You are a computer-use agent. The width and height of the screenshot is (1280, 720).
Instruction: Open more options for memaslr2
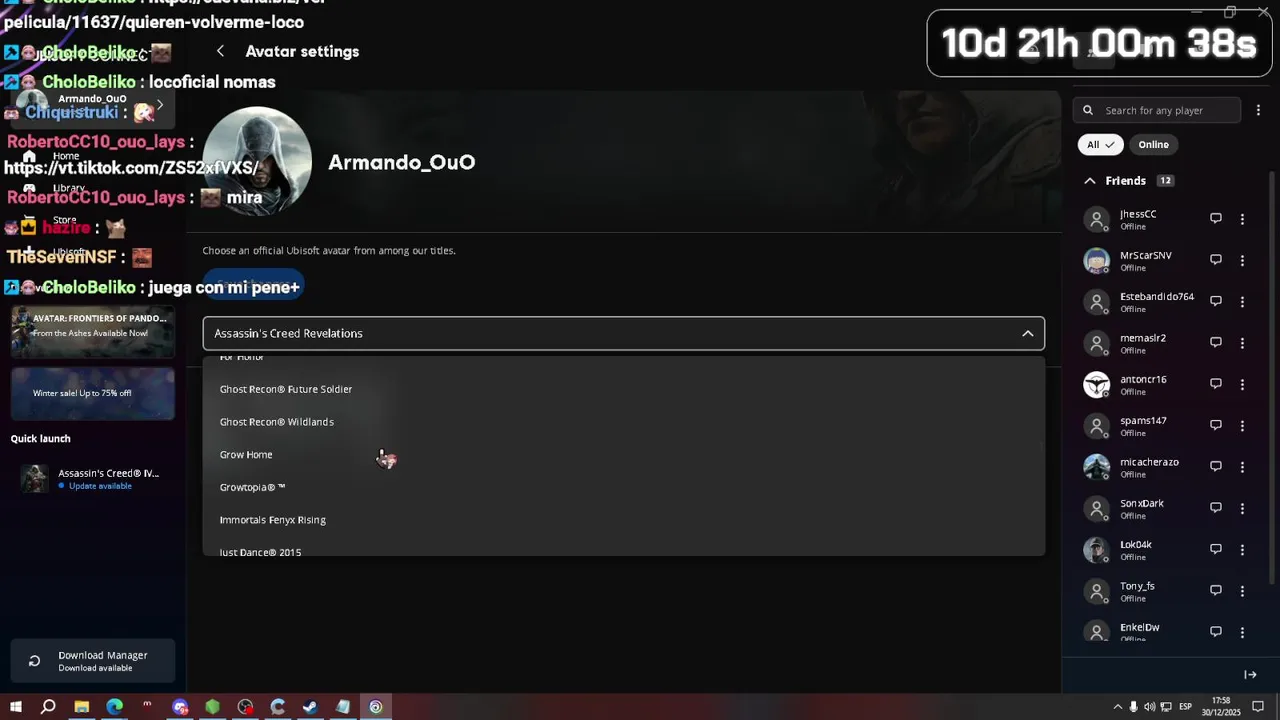[x=1242, y=343]
